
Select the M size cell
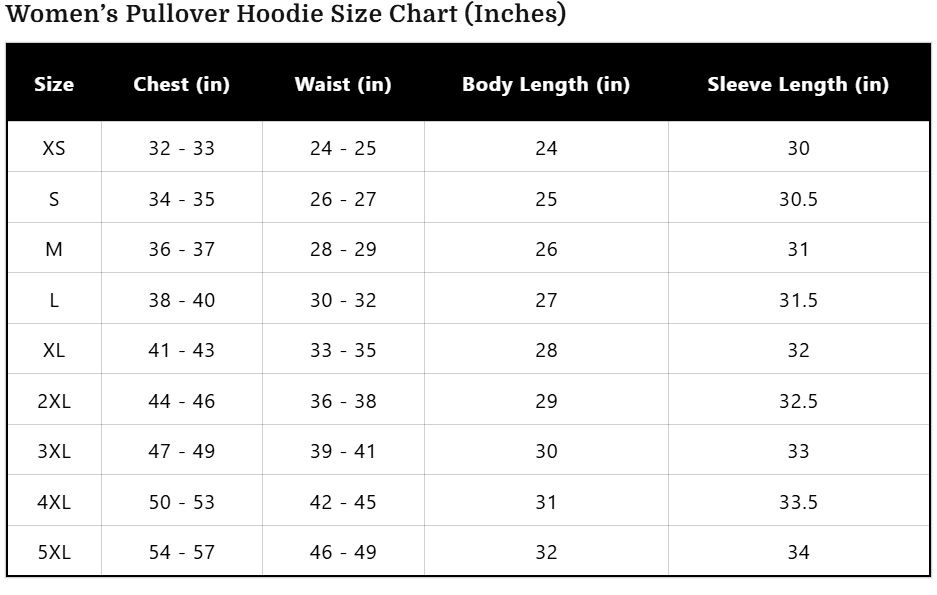[54, 249]
